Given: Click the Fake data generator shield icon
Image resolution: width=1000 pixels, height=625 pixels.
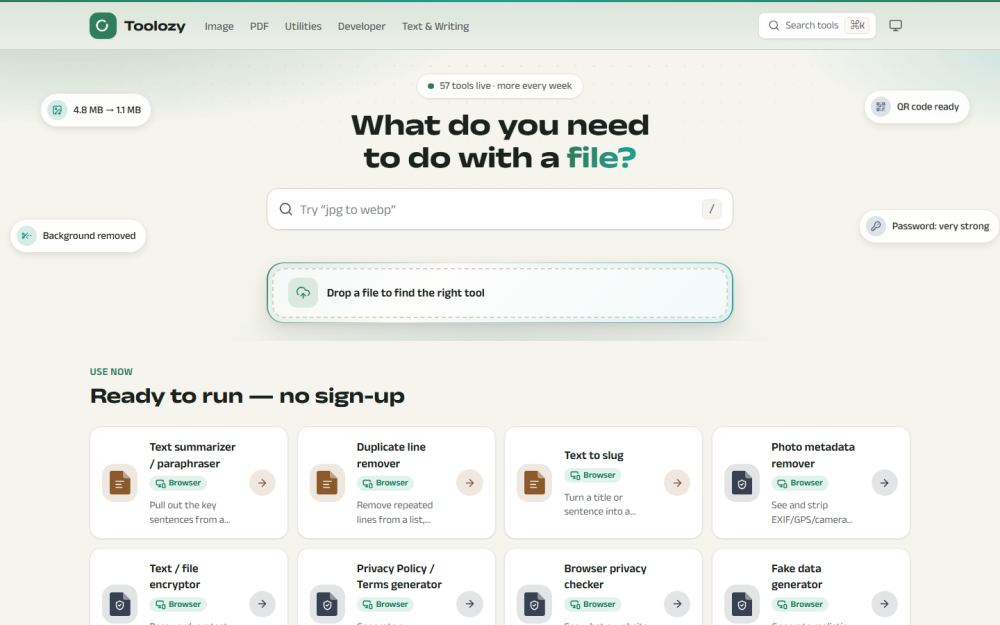Looking at the screenshot, I should (x=742, y=604).
